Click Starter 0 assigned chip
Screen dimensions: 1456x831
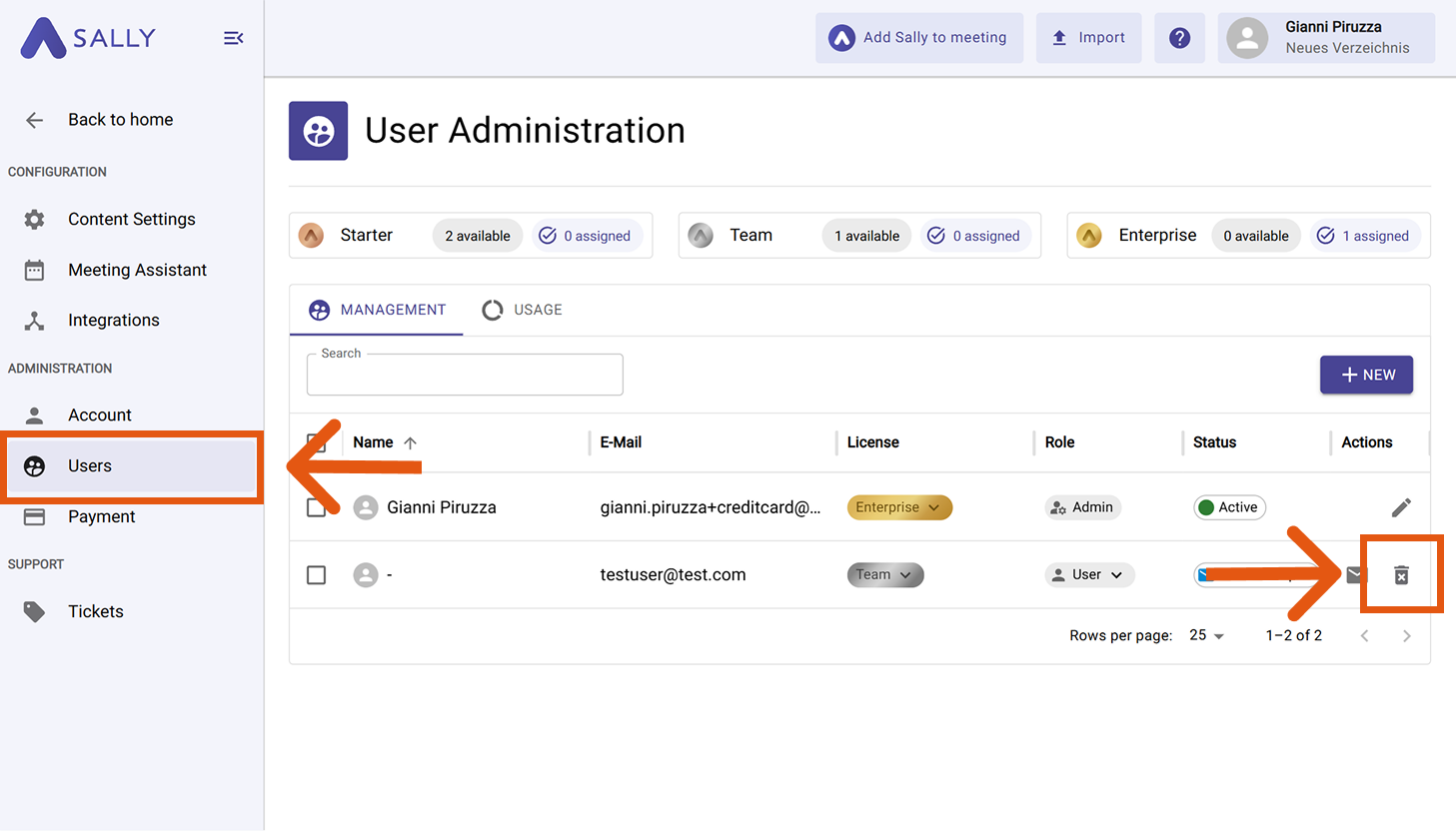point(587,236)
